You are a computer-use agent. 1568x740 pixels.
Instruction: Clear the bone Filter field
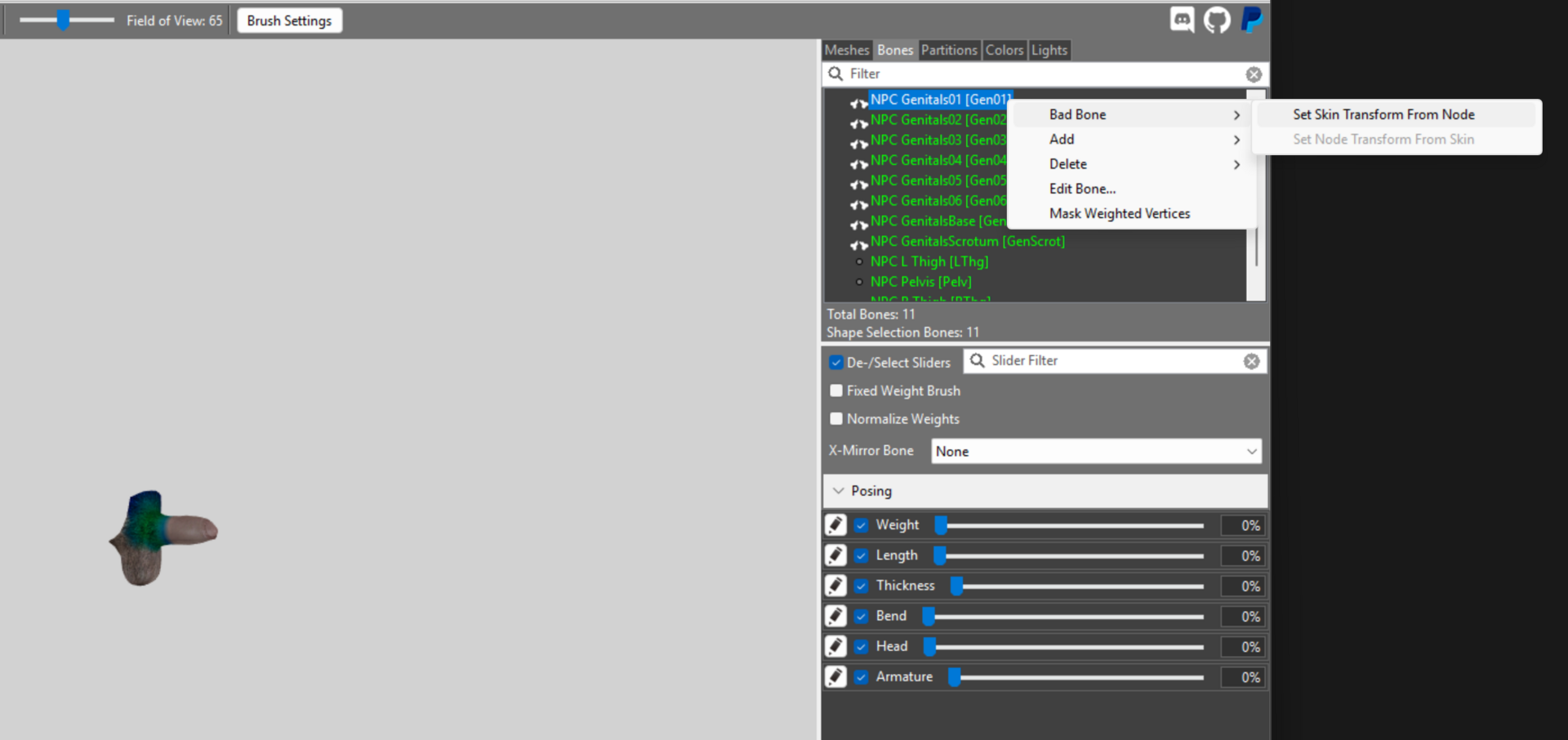[1254, 74]
